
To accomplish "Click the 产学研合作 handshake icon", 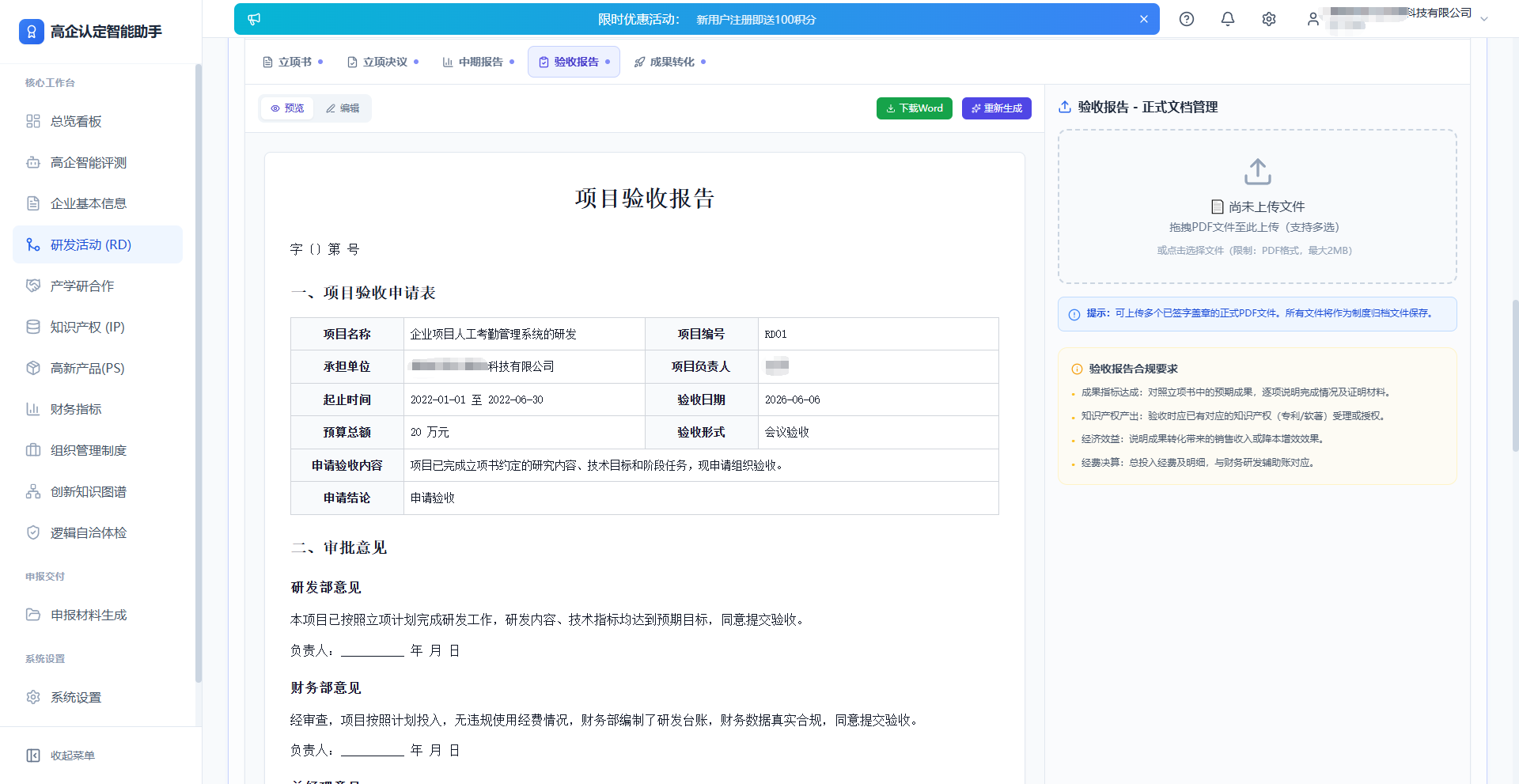I will point(33,286).
